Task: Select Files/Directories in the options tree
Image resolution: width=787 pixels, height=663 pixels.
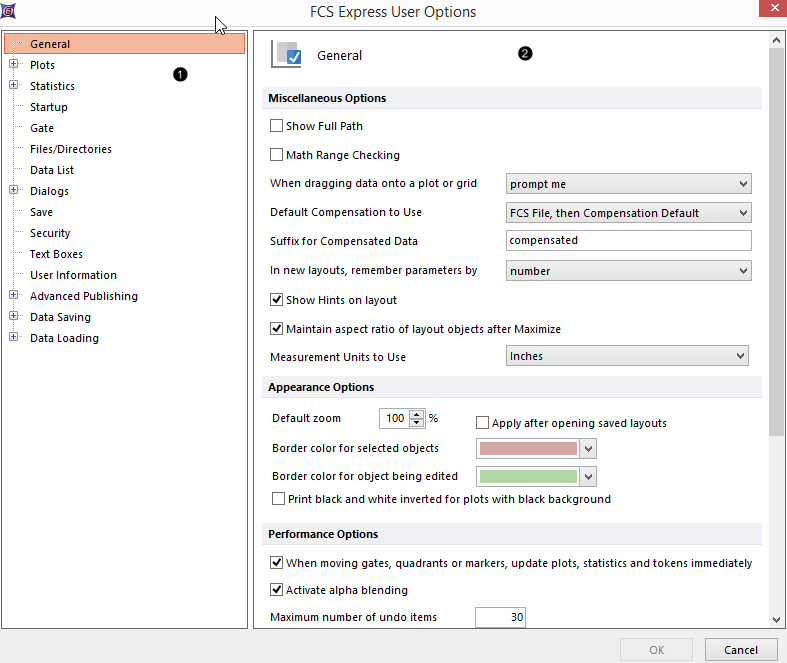Action: pyautogui.click(x=70, y=149)
